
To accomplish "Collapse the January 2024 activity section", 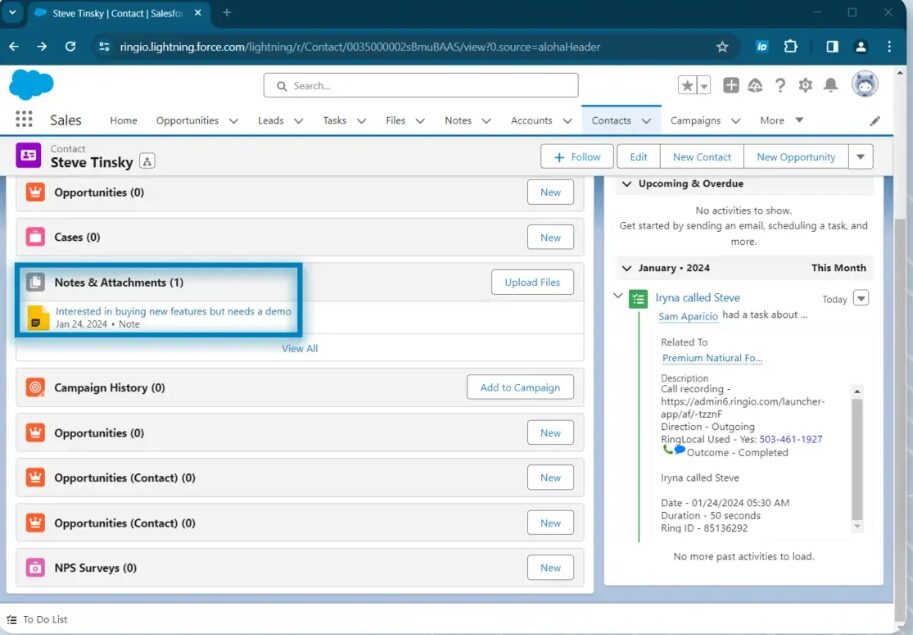I will (x=627, y=268).
